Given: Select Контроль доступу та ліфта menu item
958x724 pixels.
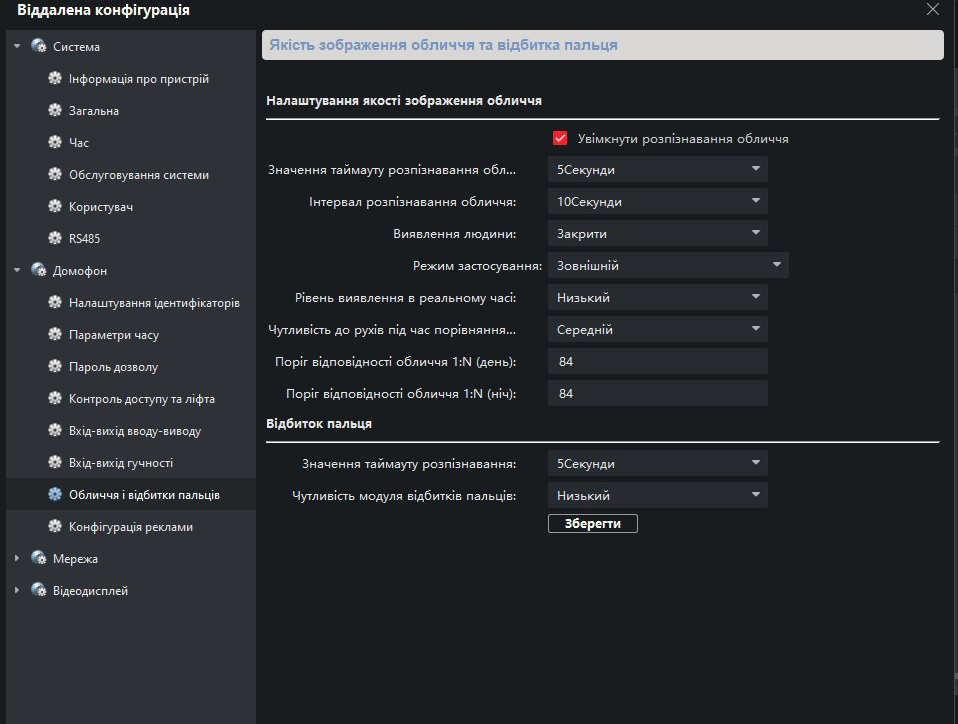Looking at the screenshot, I should (141, 399).
